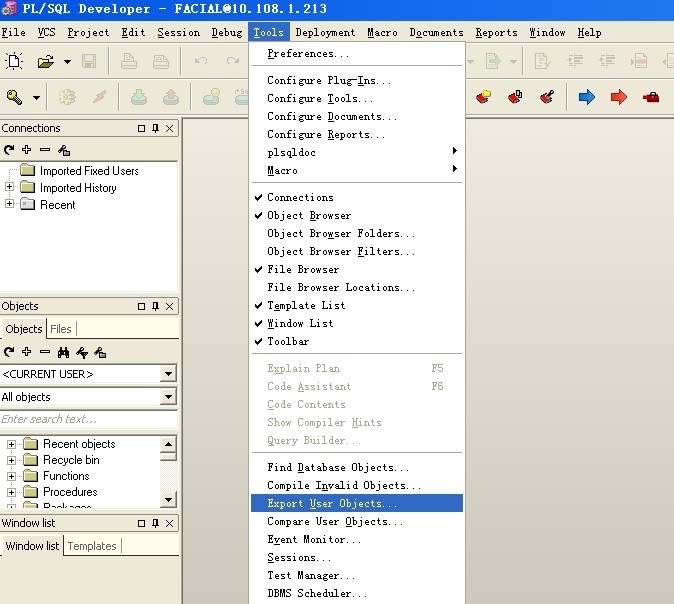
Task: Expand the Recycle bin folder
Action: pos(12,460)
